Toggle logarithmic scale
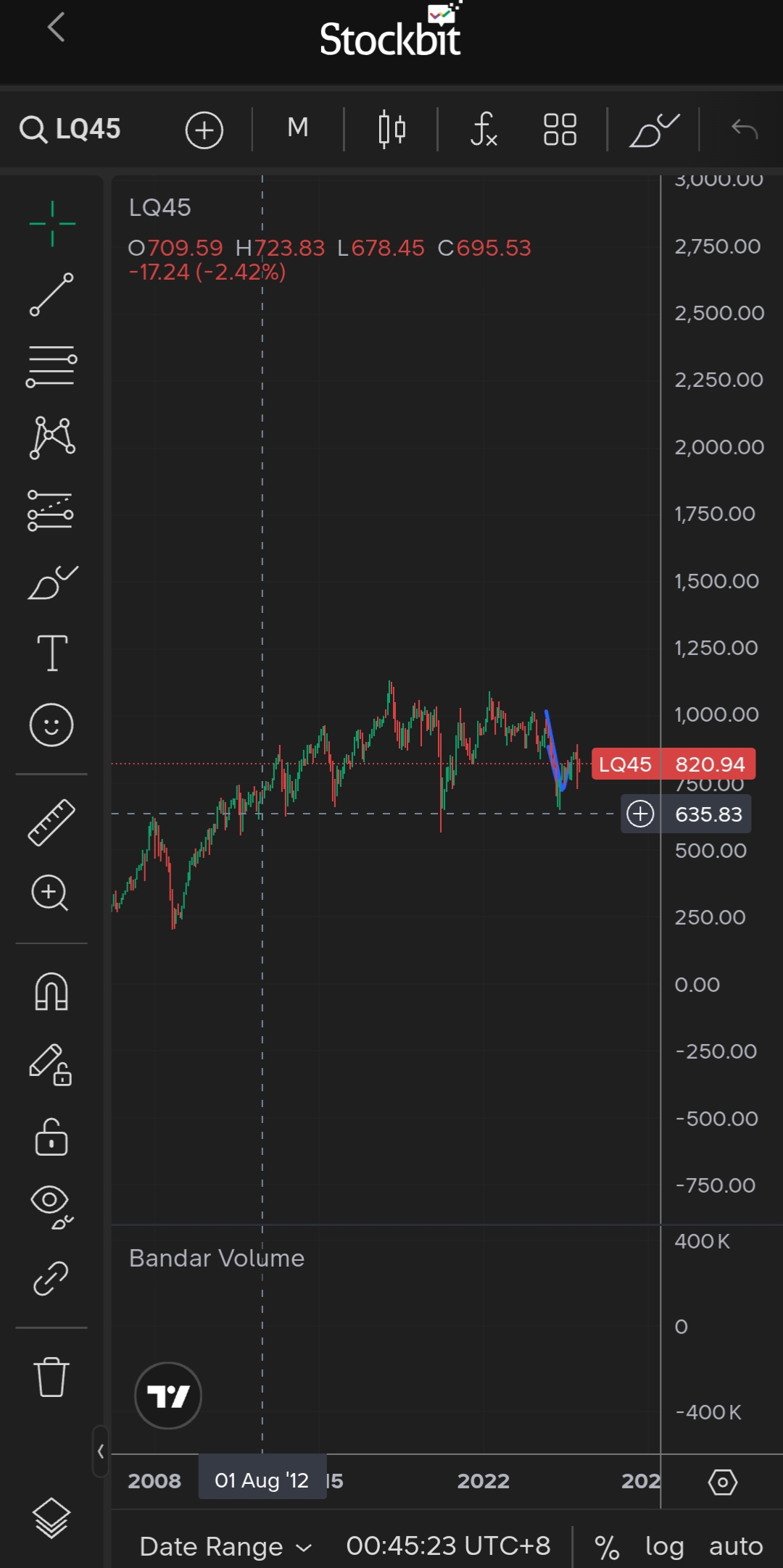This screenshot has height=1568, width=783. (664, 1546)
